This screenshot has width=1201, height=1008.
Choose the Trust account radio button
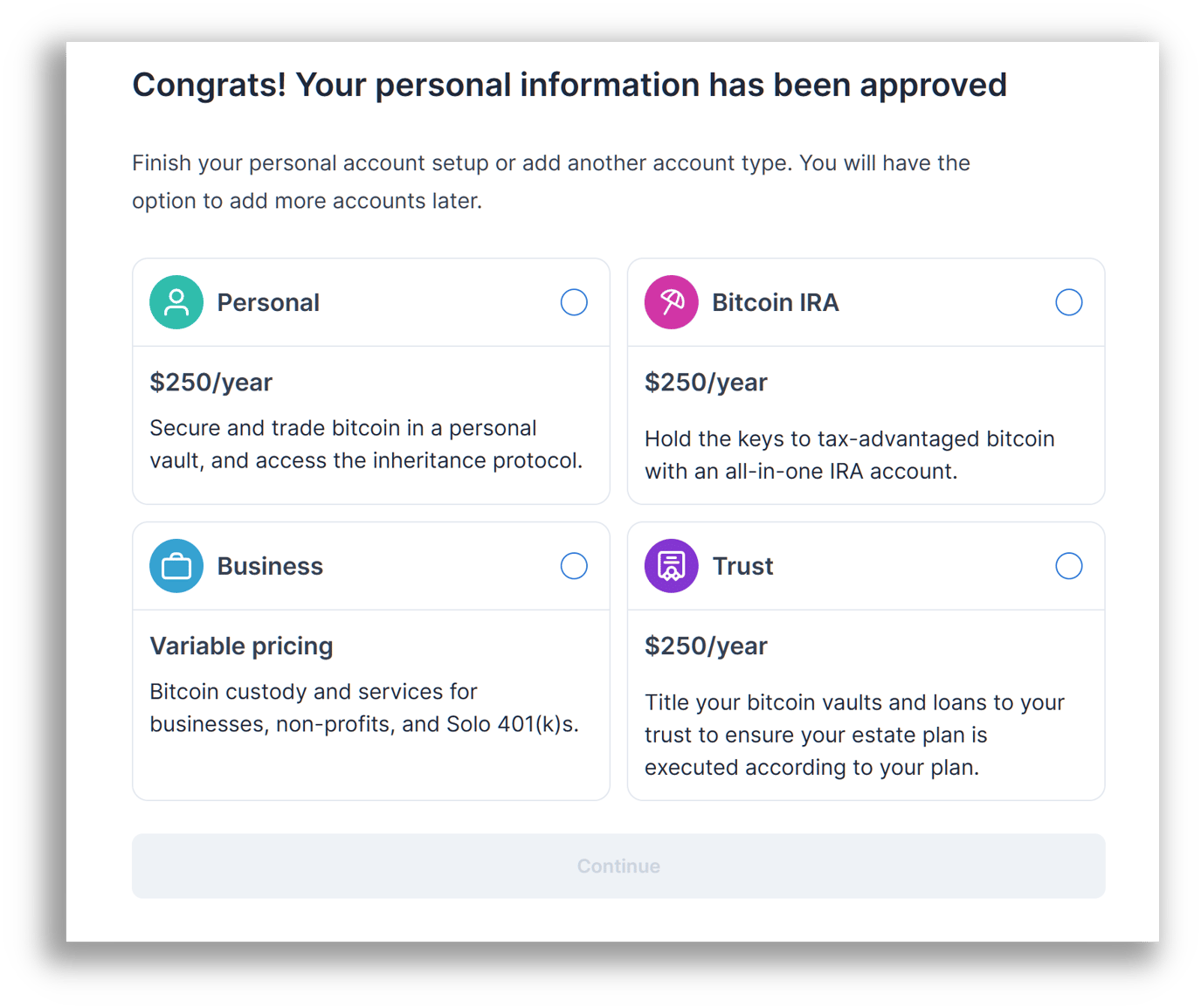[x=1068, y=566]
